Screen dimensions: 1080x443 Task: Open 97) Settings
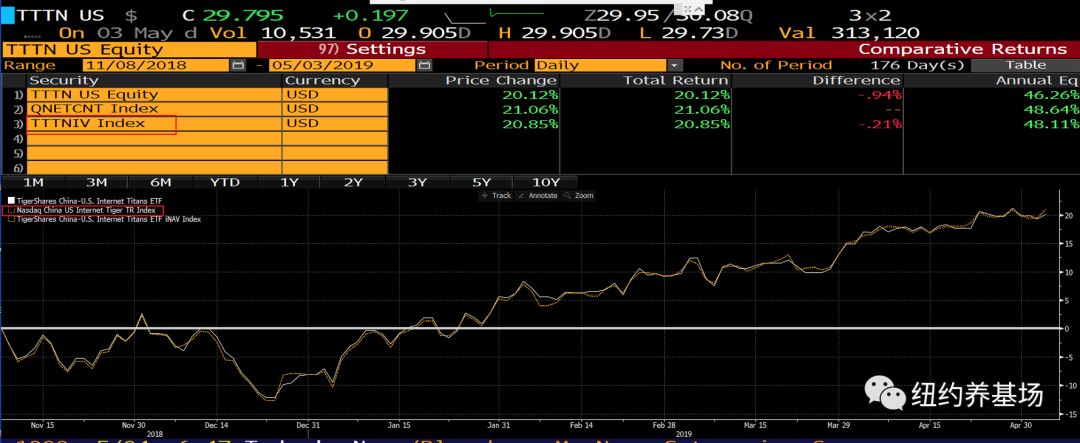[372, 50]
